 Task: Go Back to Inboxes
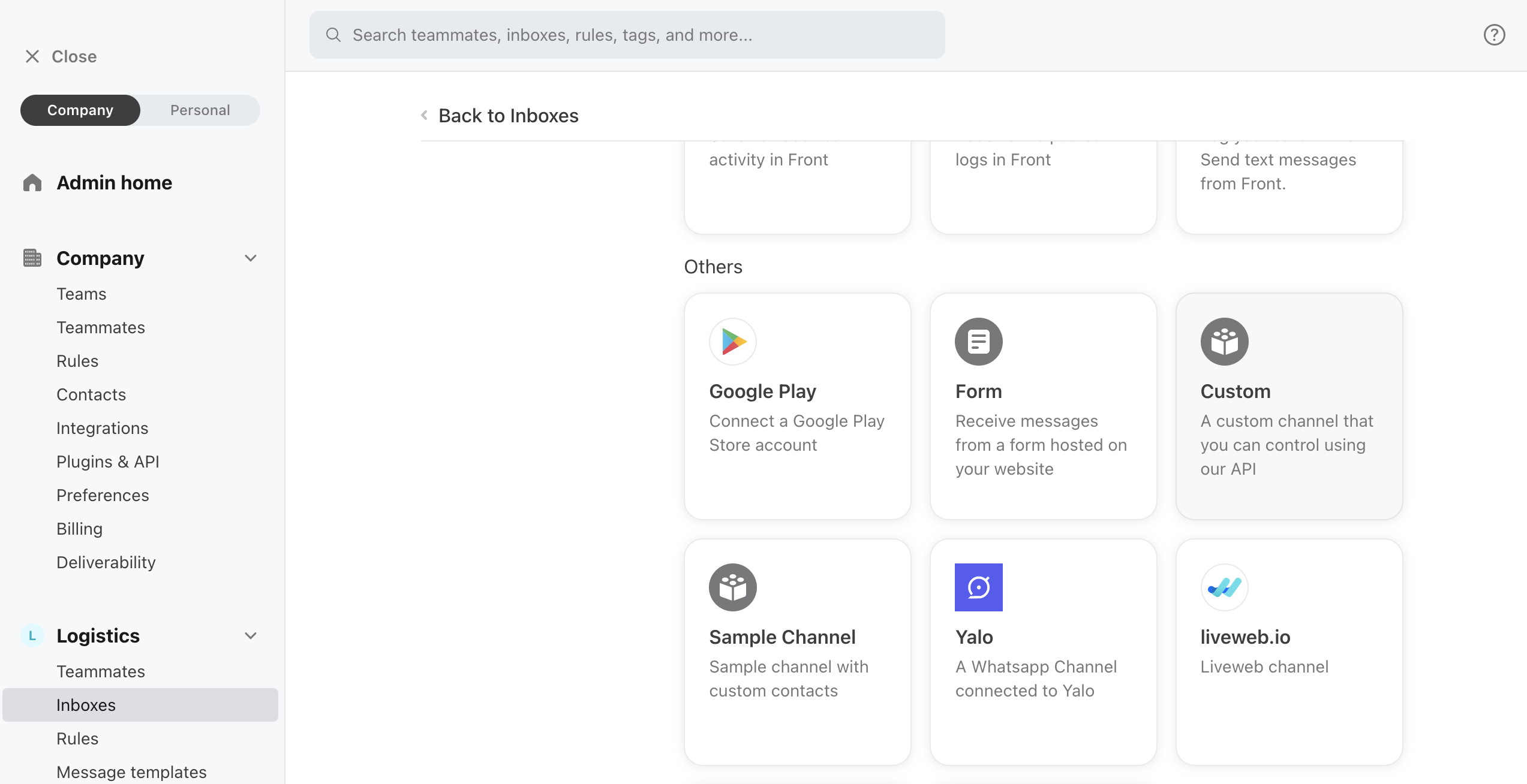click(x=508, y=116)
